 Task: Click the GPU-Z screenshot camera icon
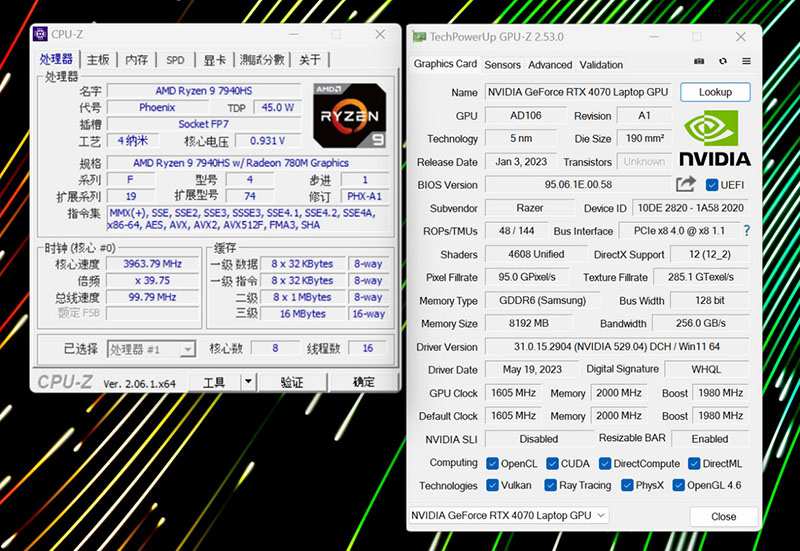pyautogui.click(x=699, y=61)
